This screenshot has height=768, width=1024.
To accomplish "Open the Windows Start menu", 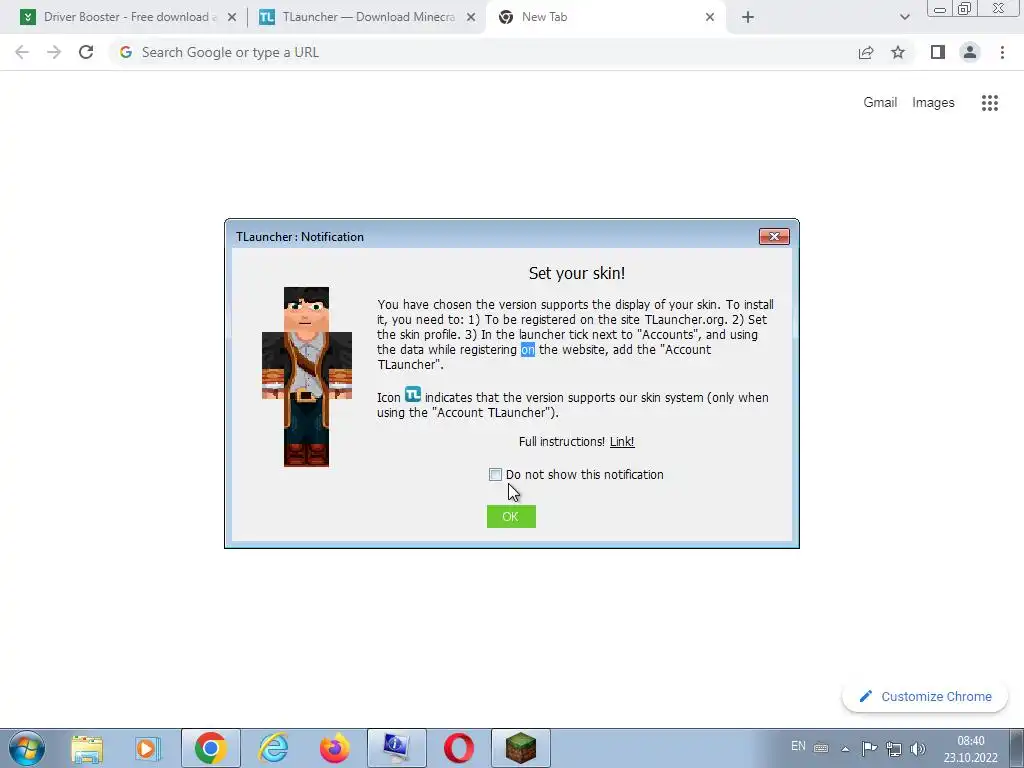I will point(27,748).
